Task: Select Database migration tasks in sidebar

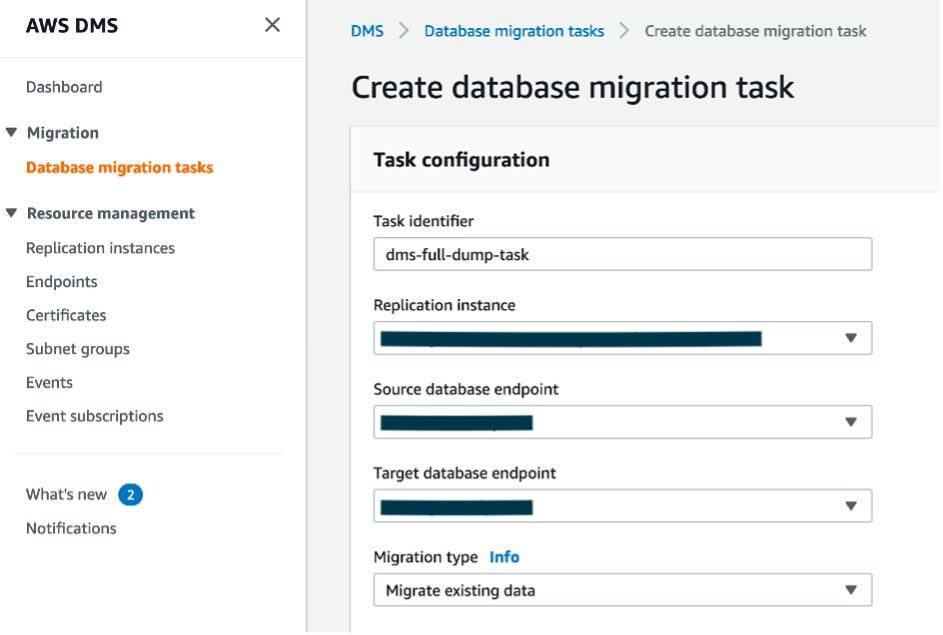Action: click(x=120, y=167)
